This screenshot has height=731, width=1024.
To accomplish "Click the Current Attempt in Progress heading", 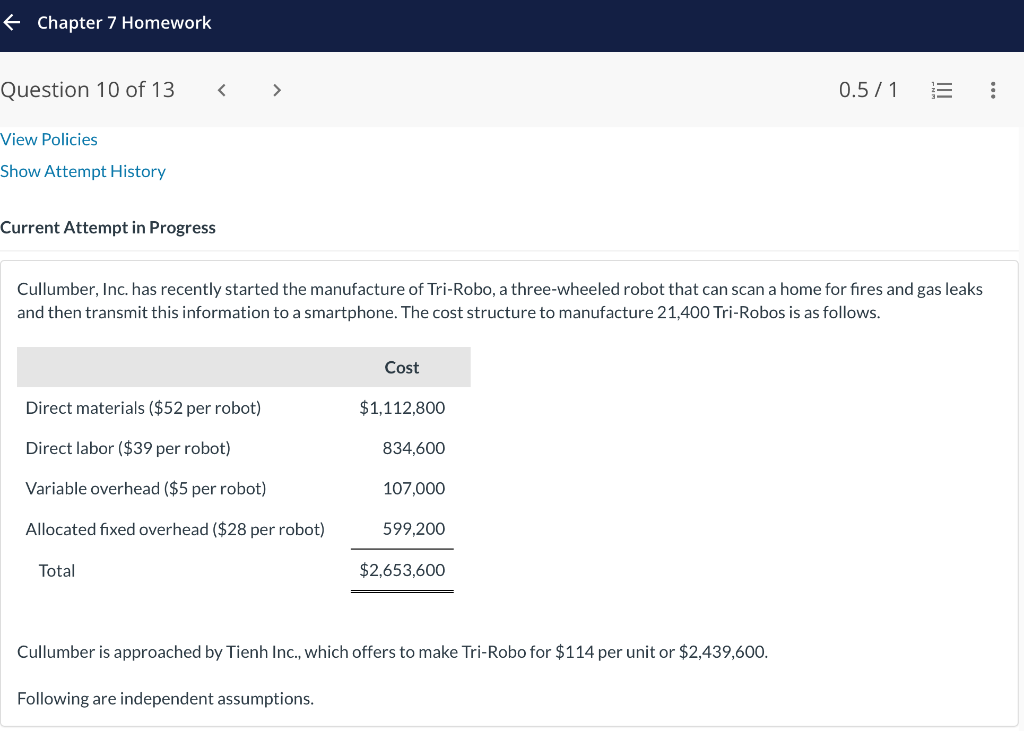I will (x=108, y=227).
